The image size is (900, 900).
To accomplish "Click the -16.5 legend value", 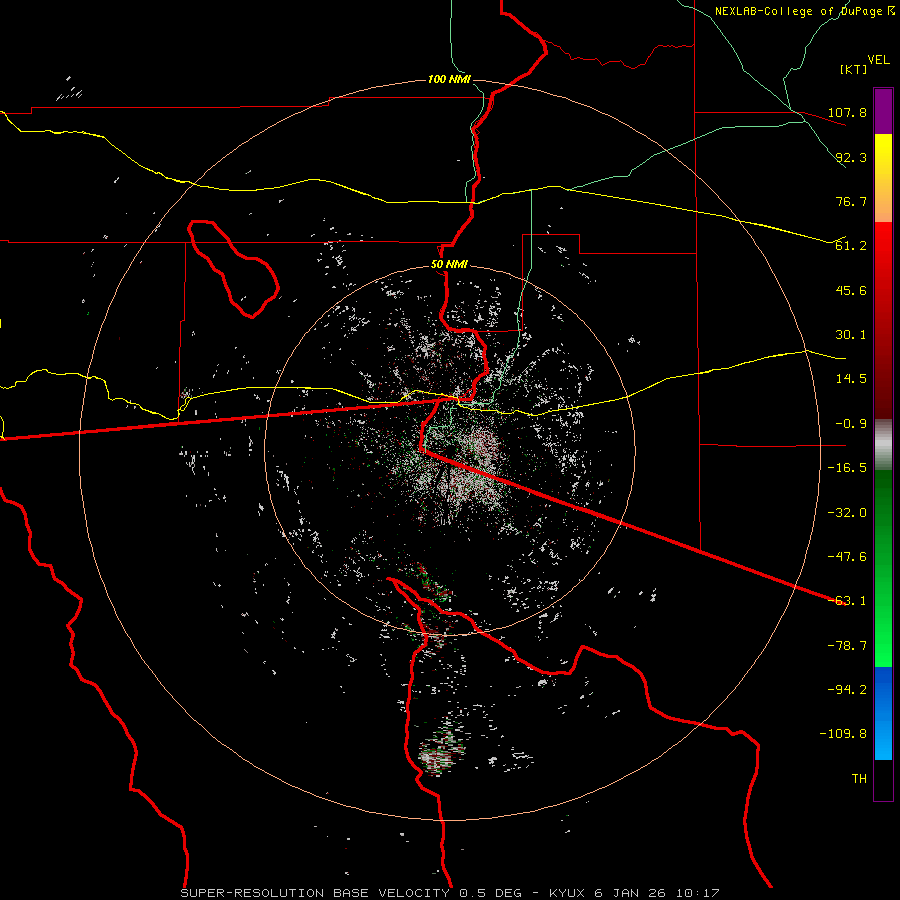I will pyautogui.click(x=847, y=468).
